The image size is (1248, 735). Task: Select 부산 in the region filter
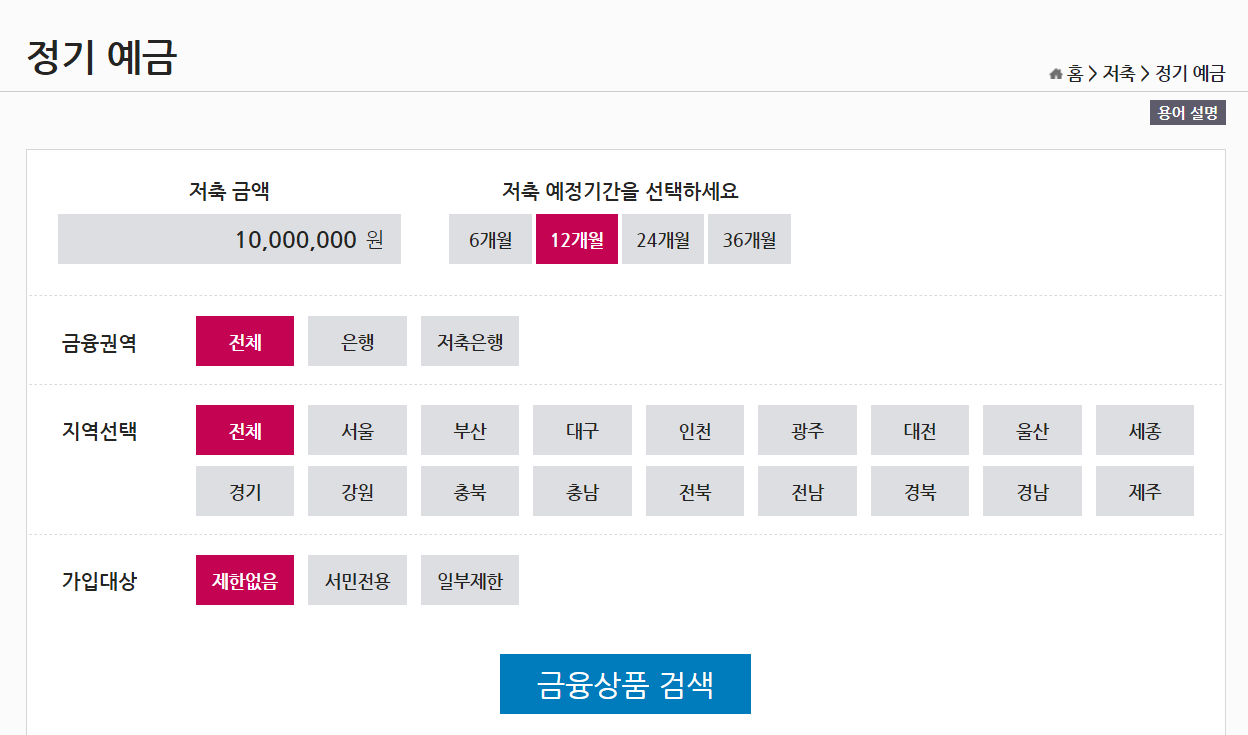tap(470, 429)
